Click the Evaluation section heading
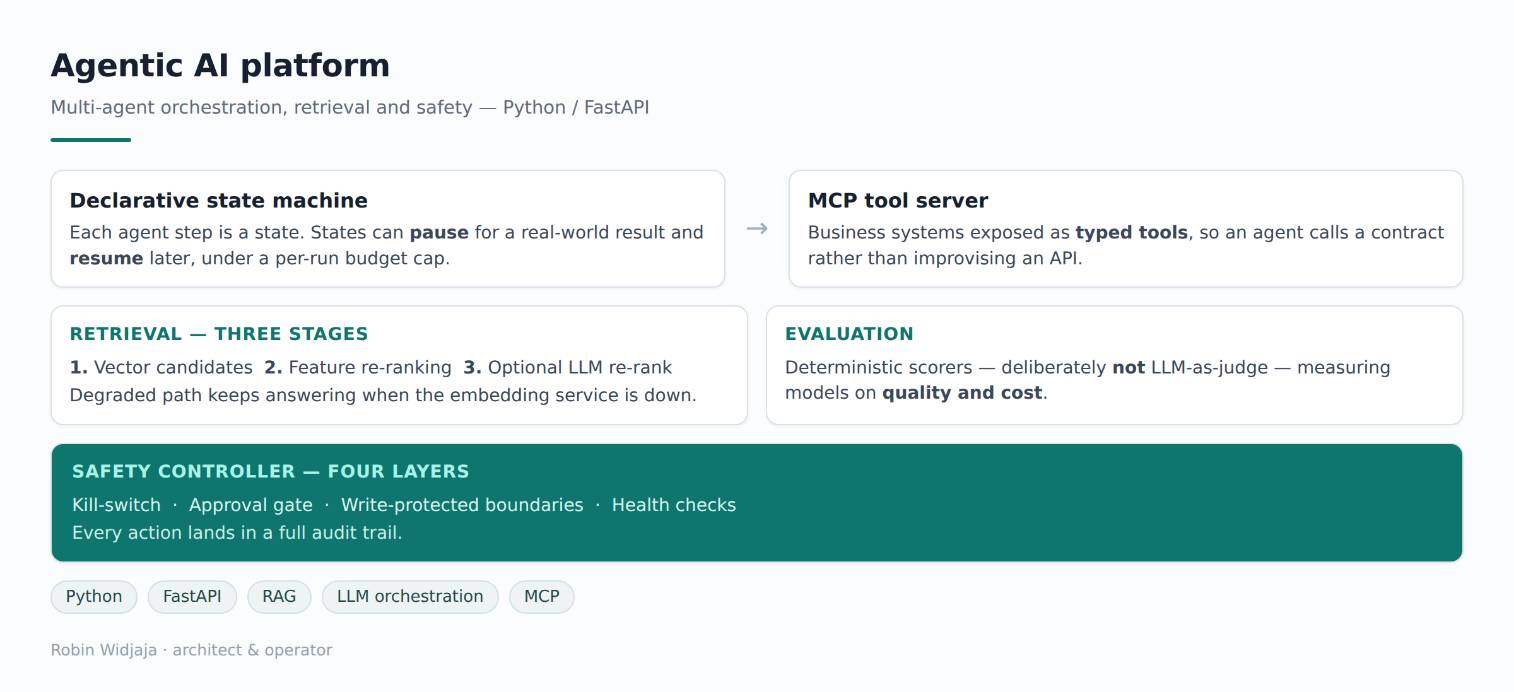This screenshot has width=1514, height=692. (849, 334)
